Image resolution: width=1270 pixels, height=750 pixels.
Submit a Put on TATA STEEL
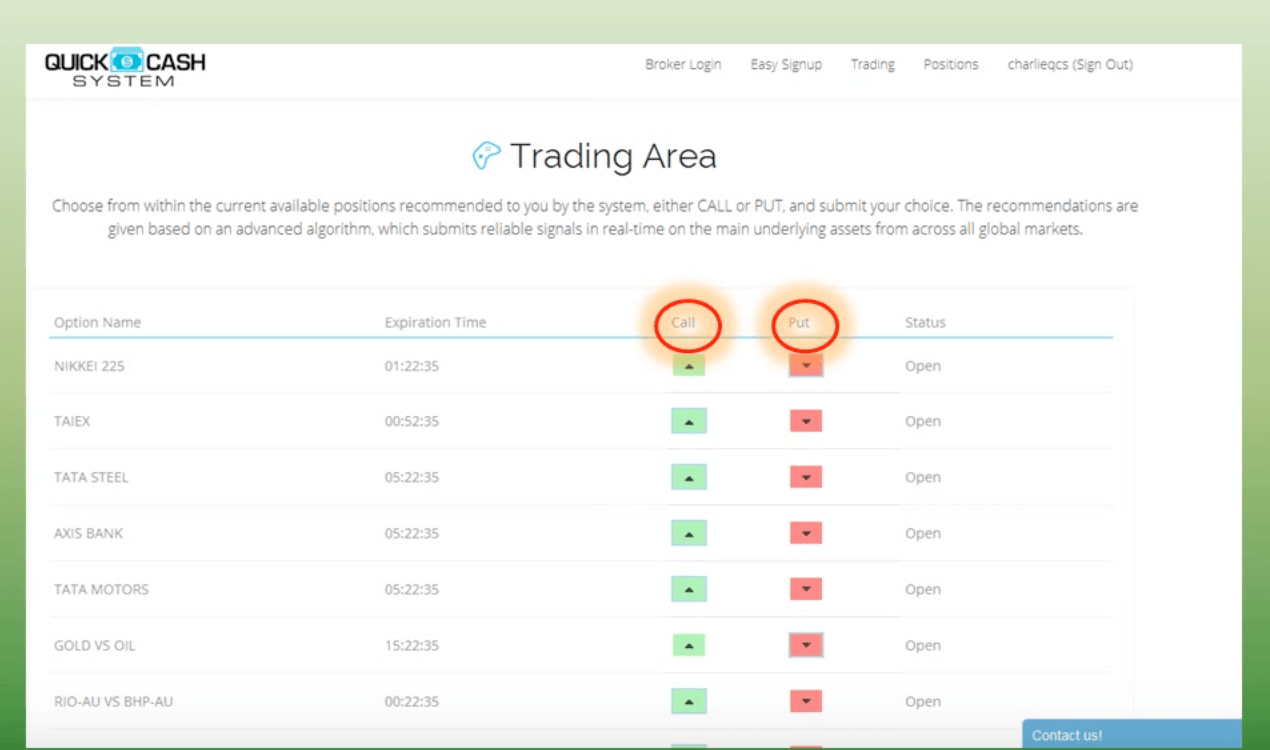pos(806,478)
